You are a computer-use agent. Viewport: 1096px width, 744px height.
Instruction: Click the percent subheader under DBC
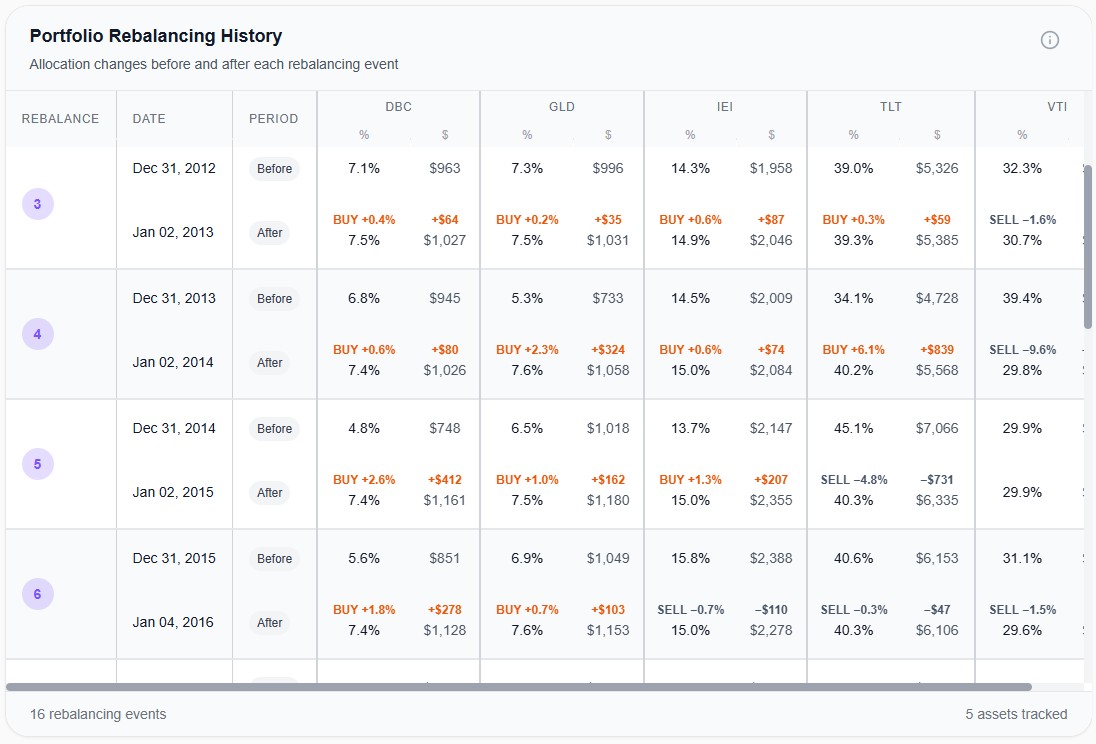(364, 133)
